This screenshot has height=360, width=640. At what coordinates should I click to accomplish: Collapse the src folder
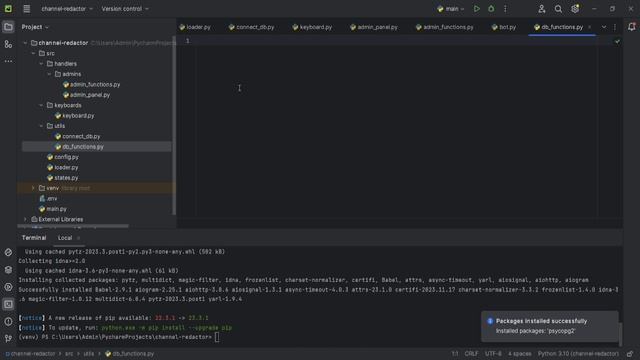(x=33, y=53)
